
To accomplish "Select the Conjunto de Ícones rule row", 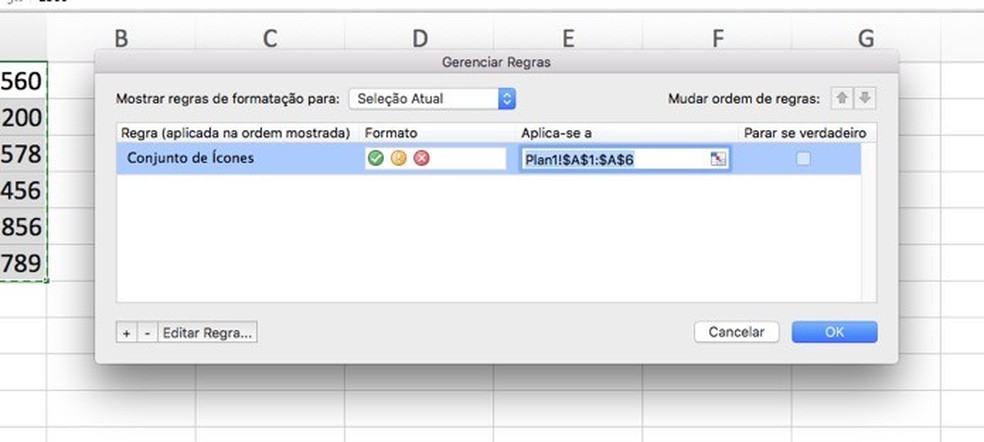I will tap(489, 159).
